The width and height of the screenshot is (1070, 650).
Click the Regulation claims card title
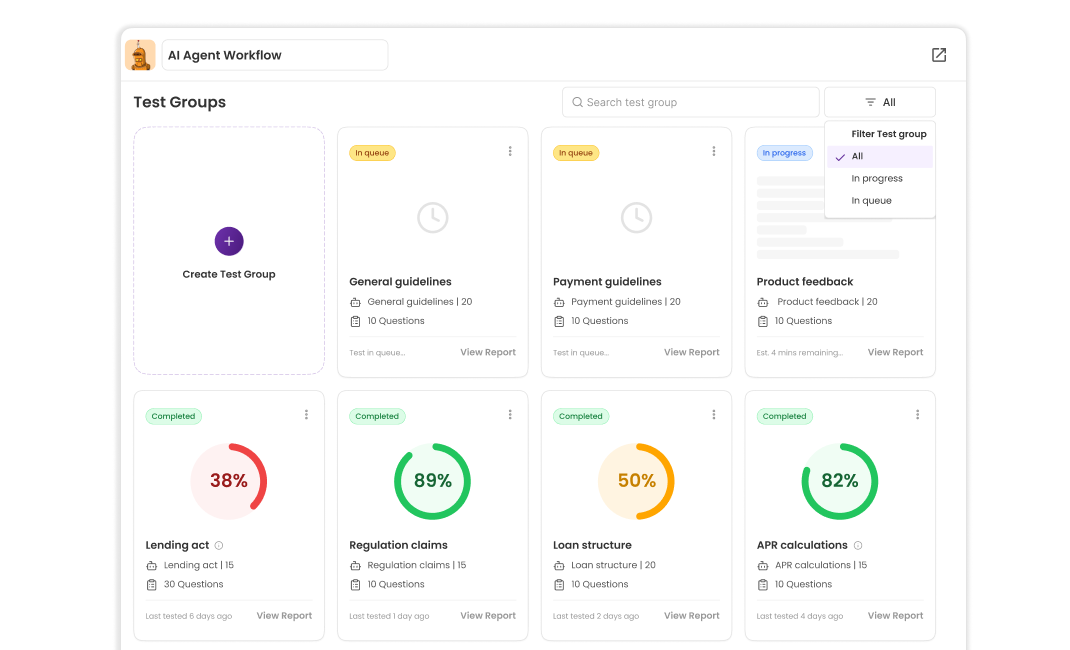point(399,545)
